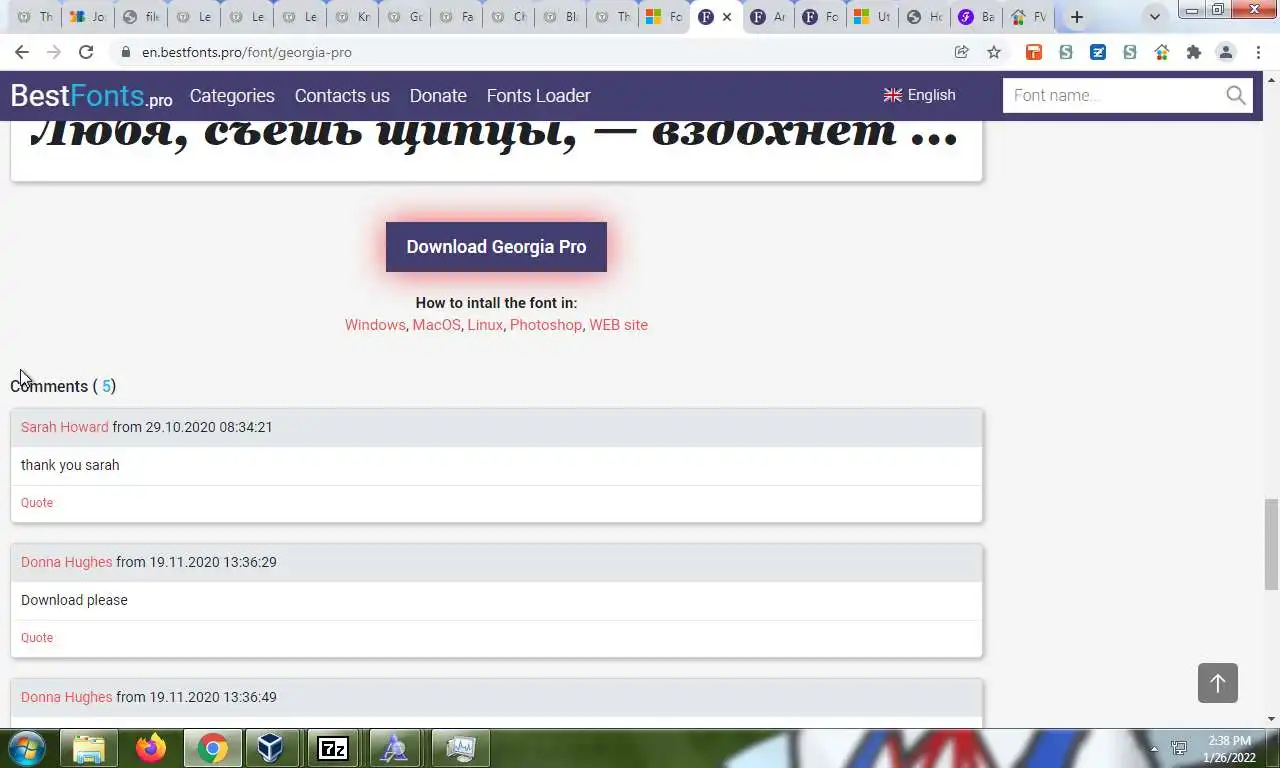The image size is (1280, 768).
Task: Open the Extensions puzzle-piece menu
Action: pyautogui.click(x=1194, y=52)
